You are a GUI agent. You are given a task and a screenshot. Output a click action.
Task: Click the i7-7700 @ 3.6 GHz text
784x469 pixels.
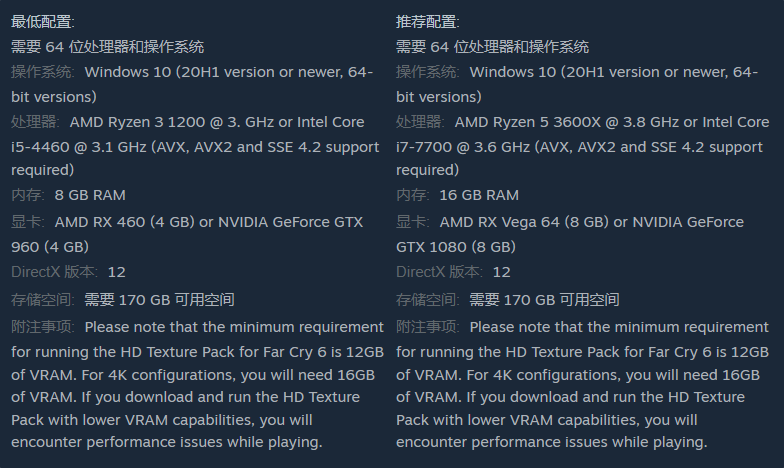(x=463, y=147)
